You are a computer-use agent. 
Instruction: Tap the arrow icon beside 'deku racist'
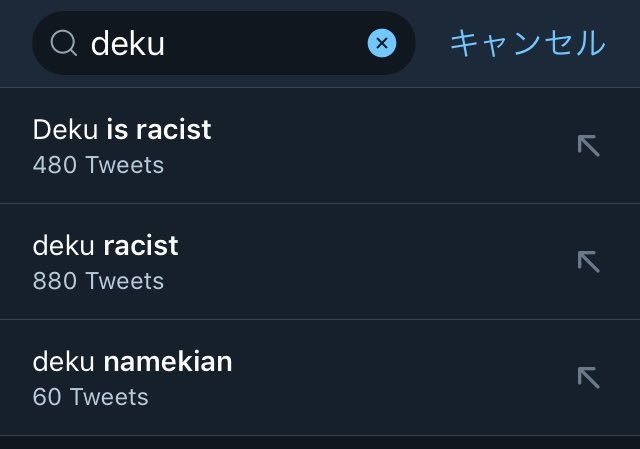pos(589,261)
